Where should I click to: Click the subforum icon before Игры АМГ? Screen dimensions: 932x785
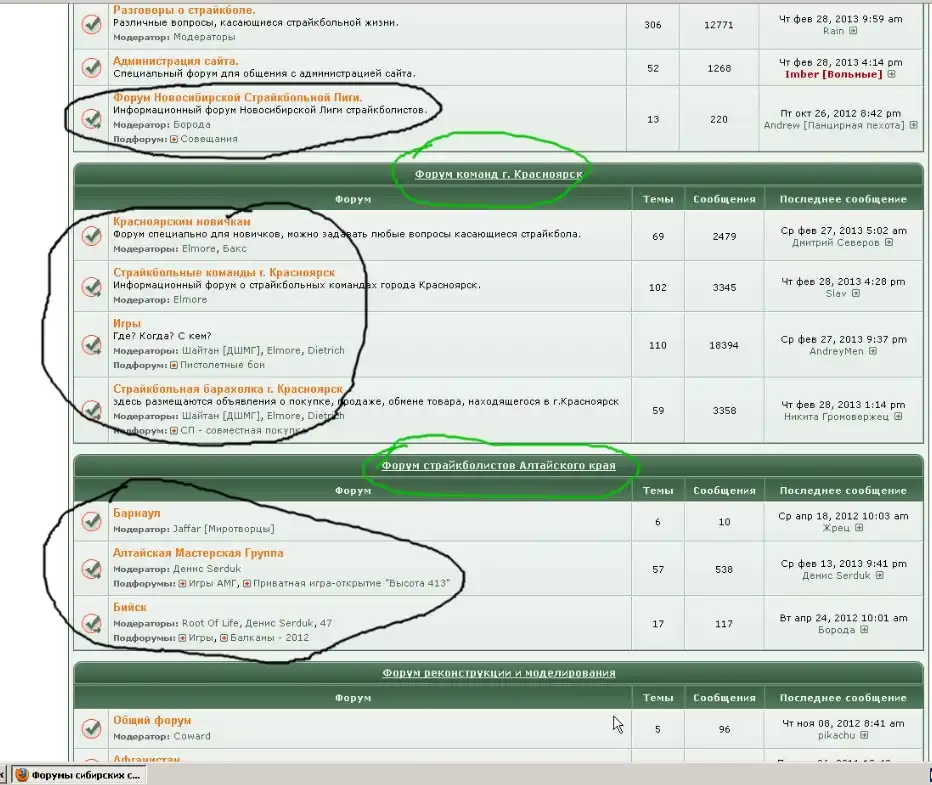coord(183,583)
